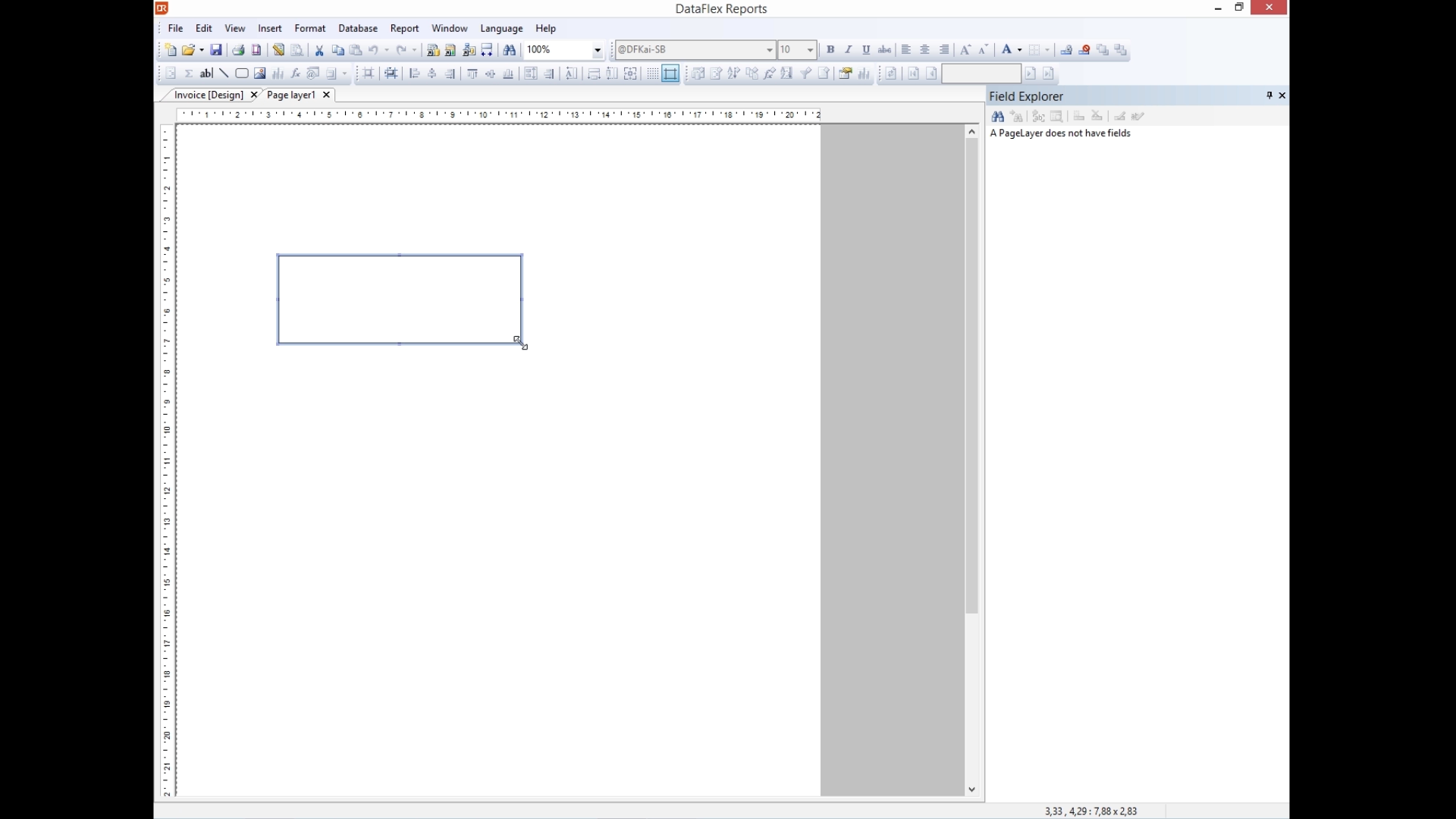Open the zoom percentage dropdown
The image size is (1456, 819).
coord(598,50)
